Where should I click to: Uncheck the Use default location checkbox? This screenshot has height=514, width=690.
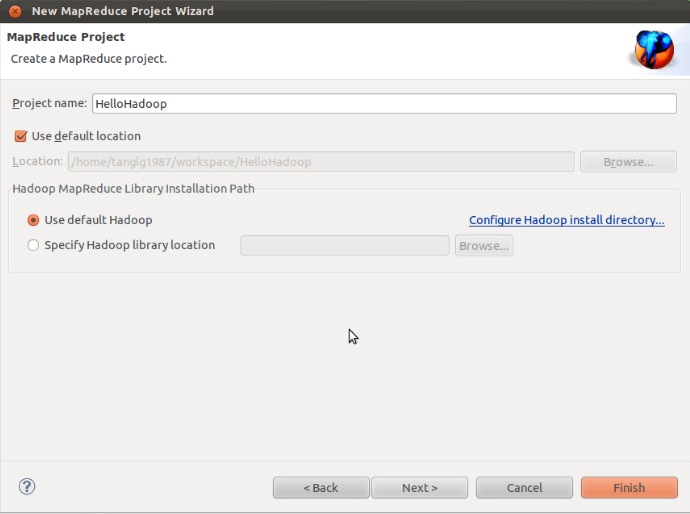[x=21, y=136]
